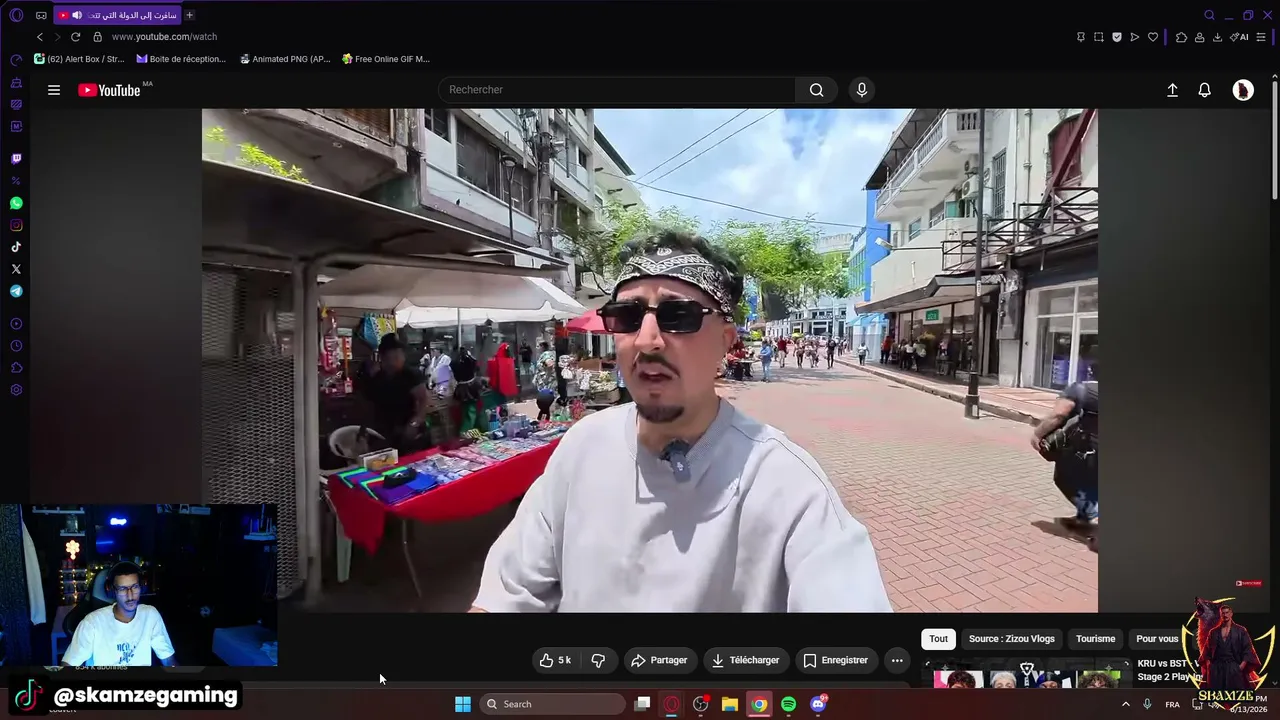The image size is (1280, 720).
Task: Open the YouTube account avatar menu
Action: (1243, 90)
